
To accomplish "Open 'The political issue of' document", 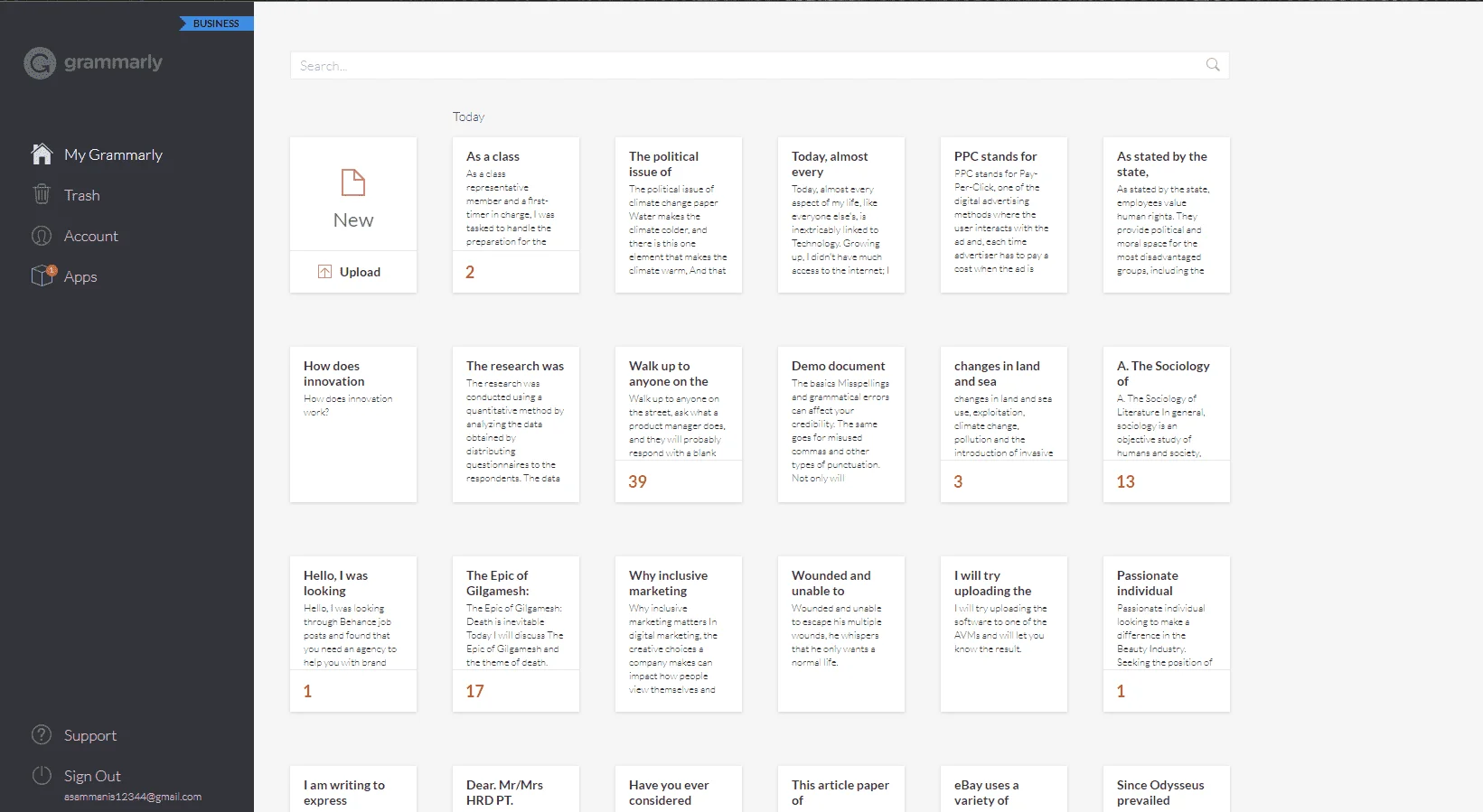I will tap(679, 215).
